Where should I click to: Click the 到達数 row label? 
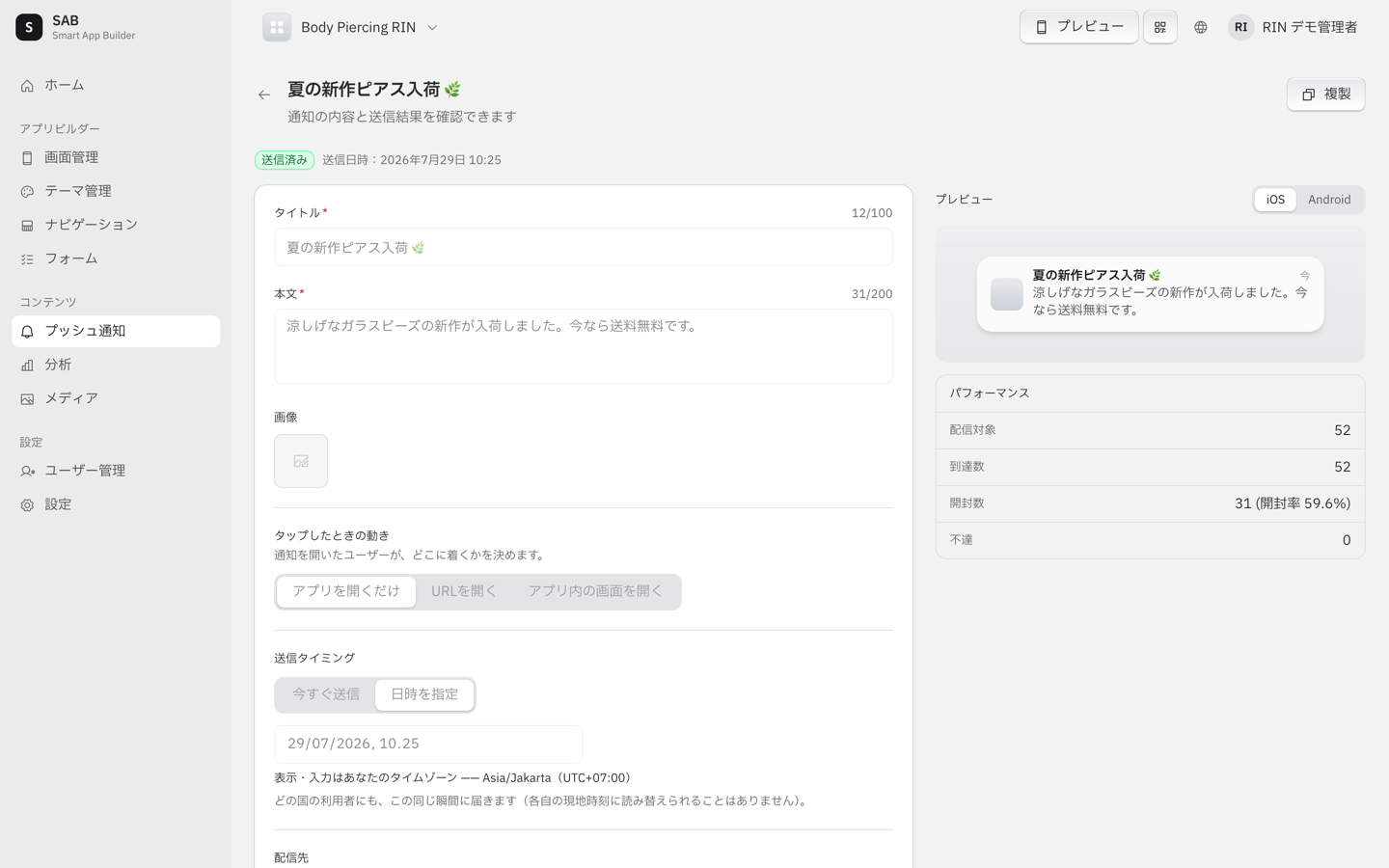[967, 467]
